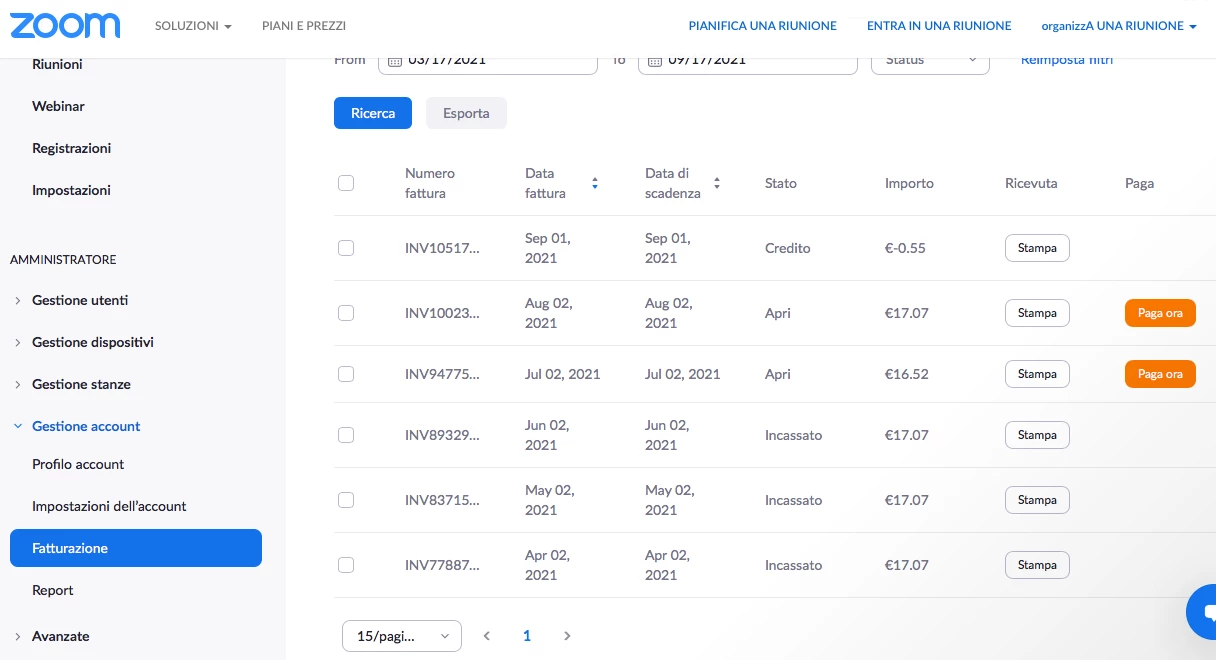
Task: Open the Status filter dropdown
Action: pos(930,61)
